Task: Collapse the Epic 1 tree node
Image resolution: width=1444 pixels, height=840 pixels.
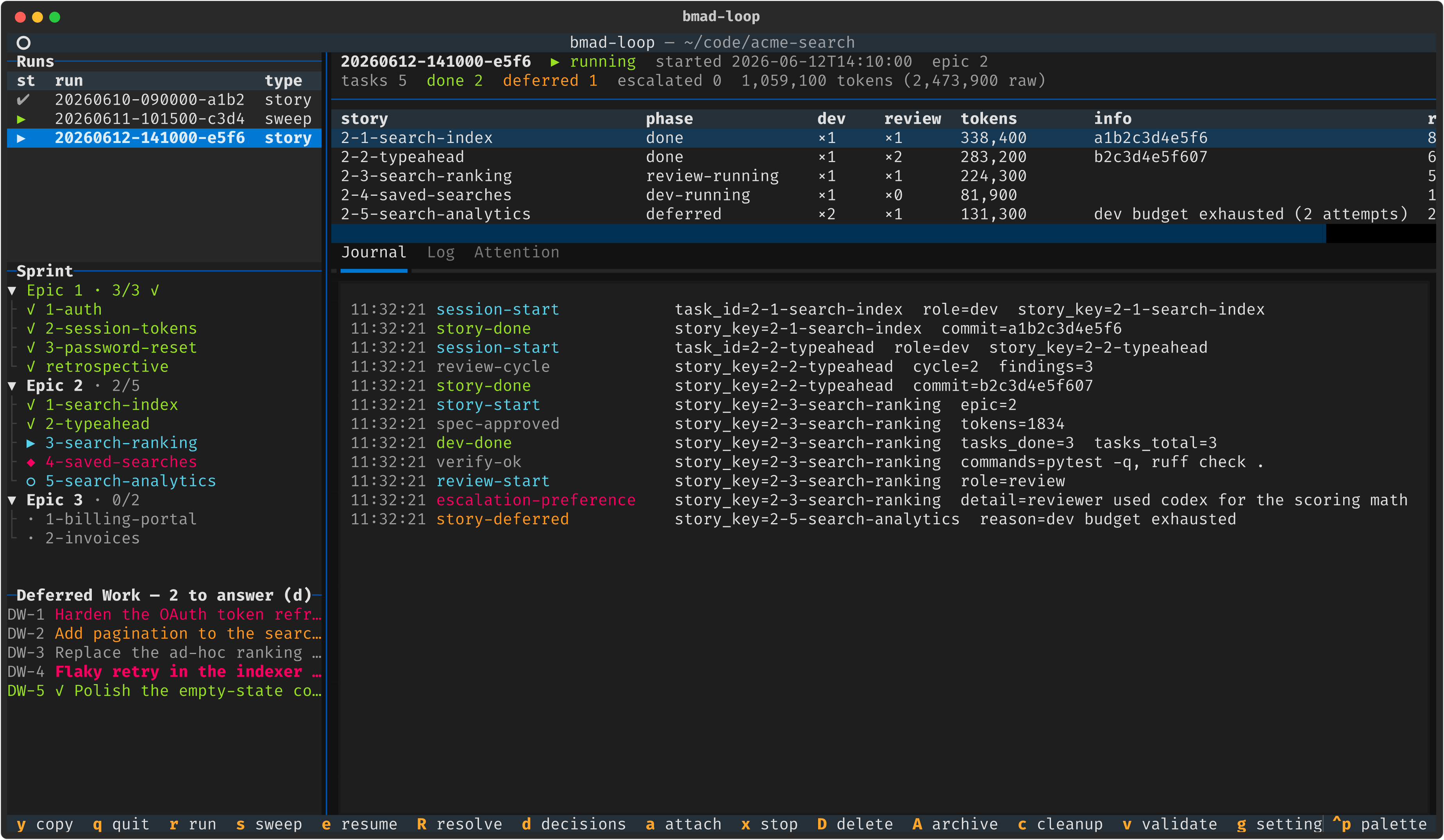Action: [x=12, y=291]
